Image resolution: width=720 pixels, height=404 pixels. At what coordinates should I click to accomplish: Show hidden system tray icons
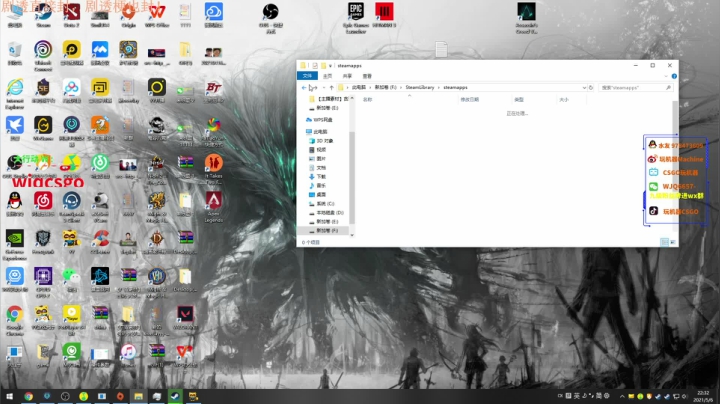pyautogui.click(x=622, y=396)
